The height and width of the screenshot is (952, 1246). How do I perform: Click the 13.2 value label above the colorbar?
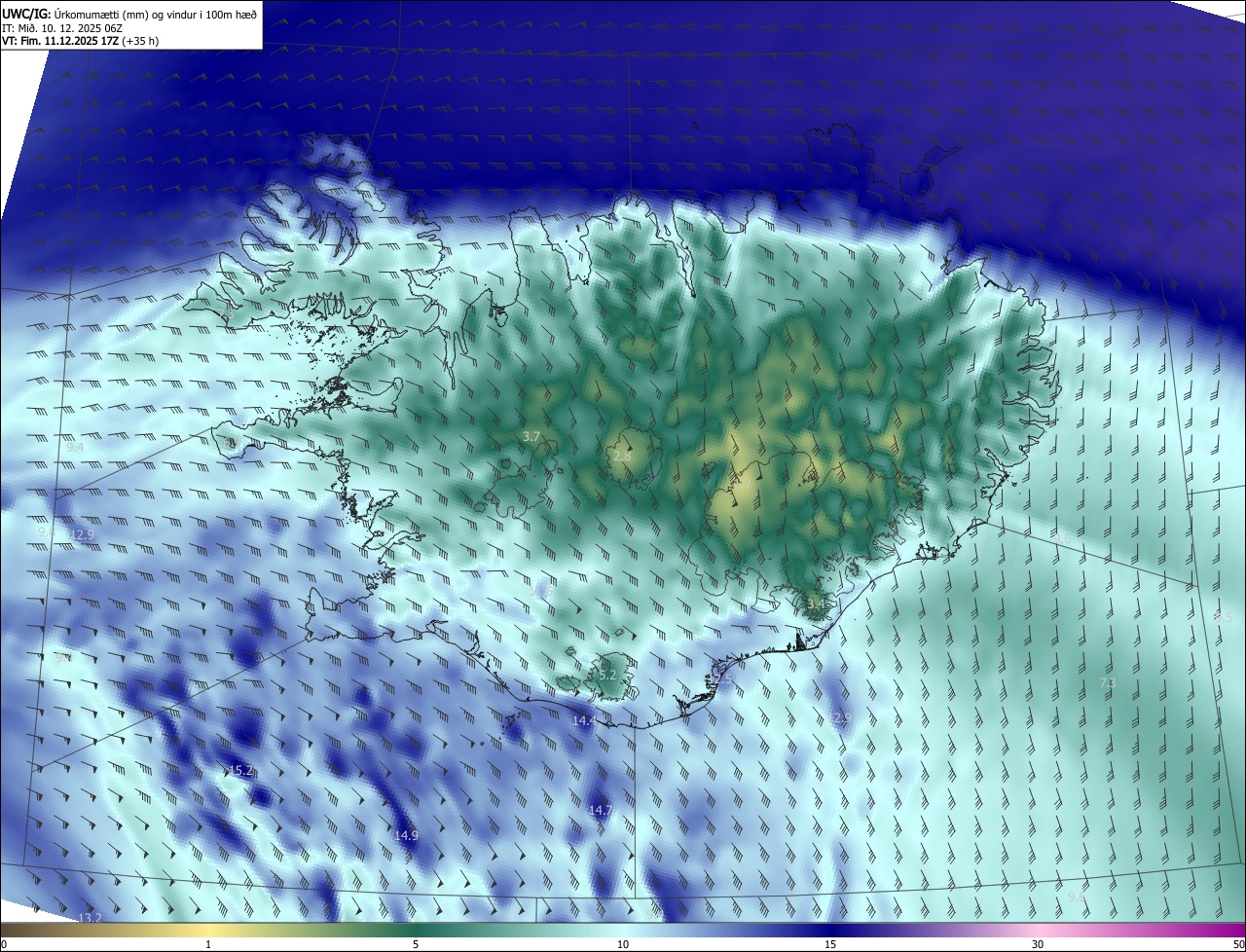[90, 919]
